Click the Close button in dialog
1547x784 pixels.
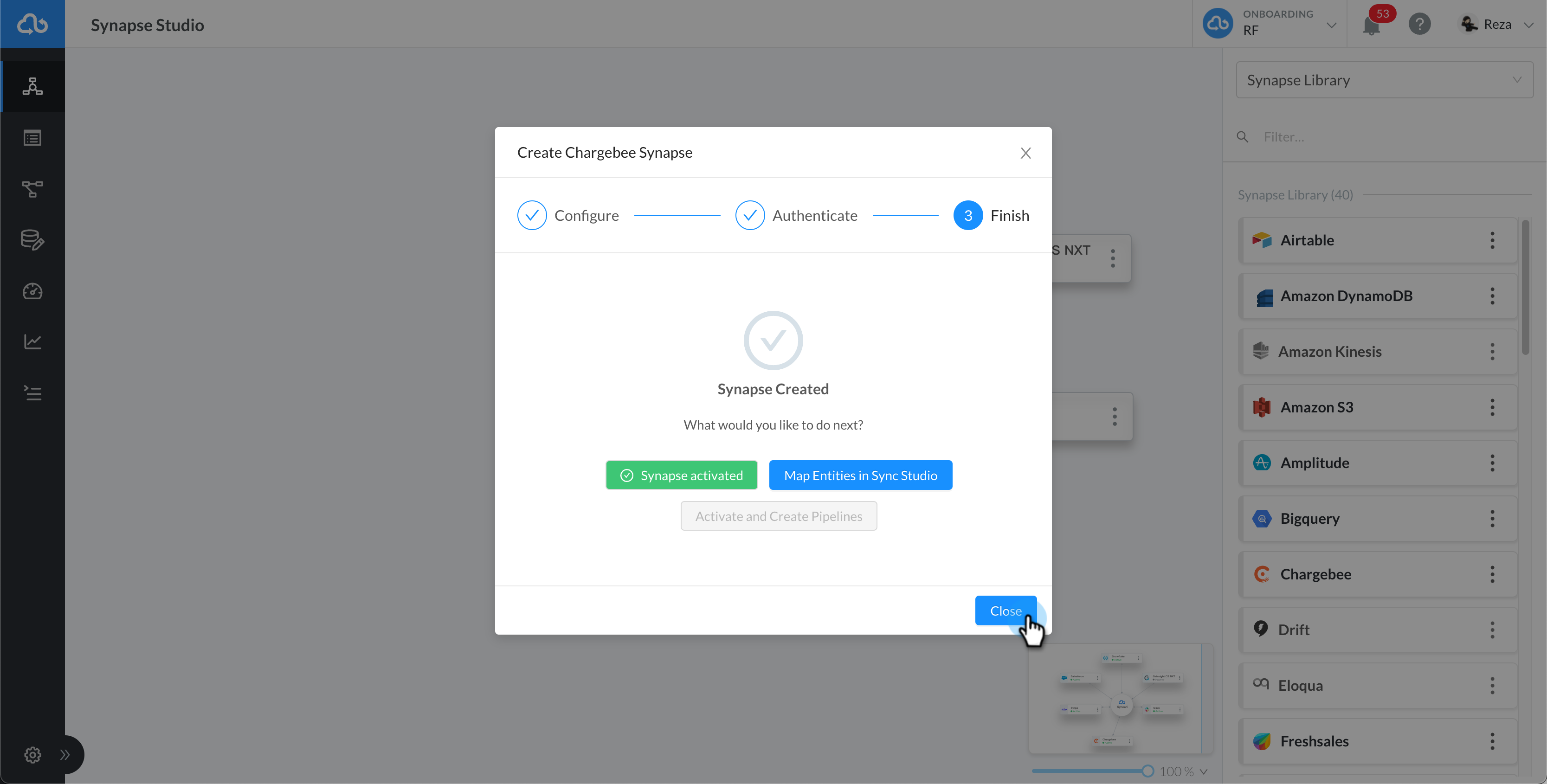[x=1006, y=610]
